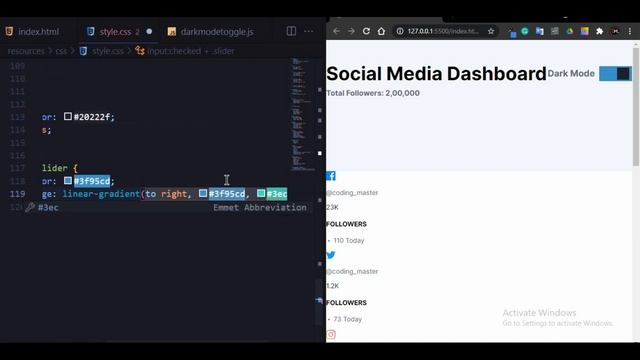Switch to the index.html editor tab

[33, 31]
